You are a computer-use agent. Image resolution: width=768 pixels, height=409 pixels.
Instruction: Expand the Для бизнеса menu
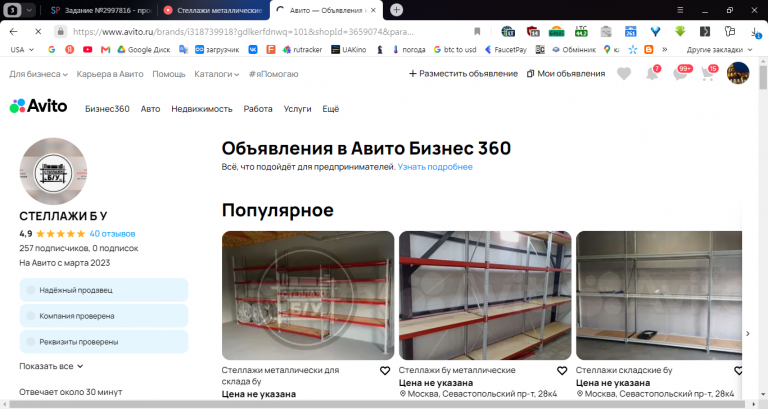pos(38,74)
